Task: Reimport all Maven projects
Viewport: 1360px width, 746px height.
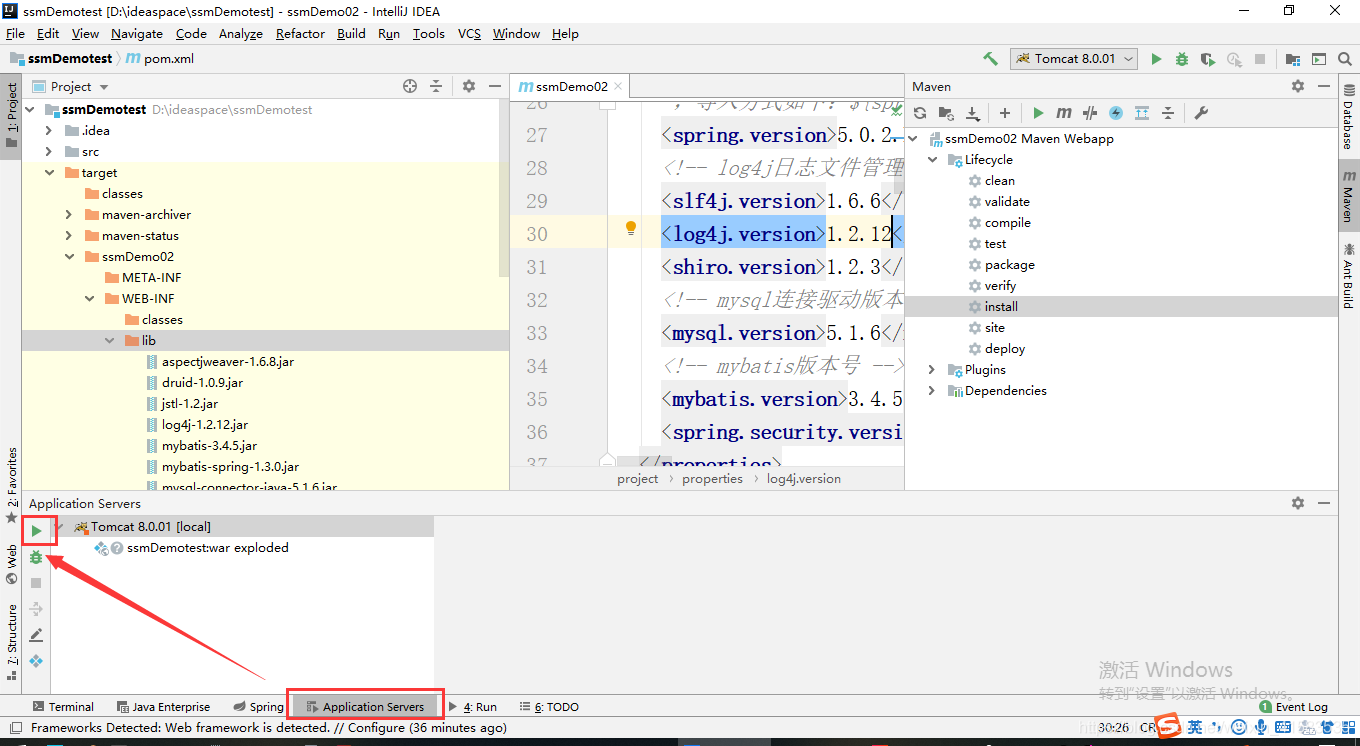Action: (920, 113)
